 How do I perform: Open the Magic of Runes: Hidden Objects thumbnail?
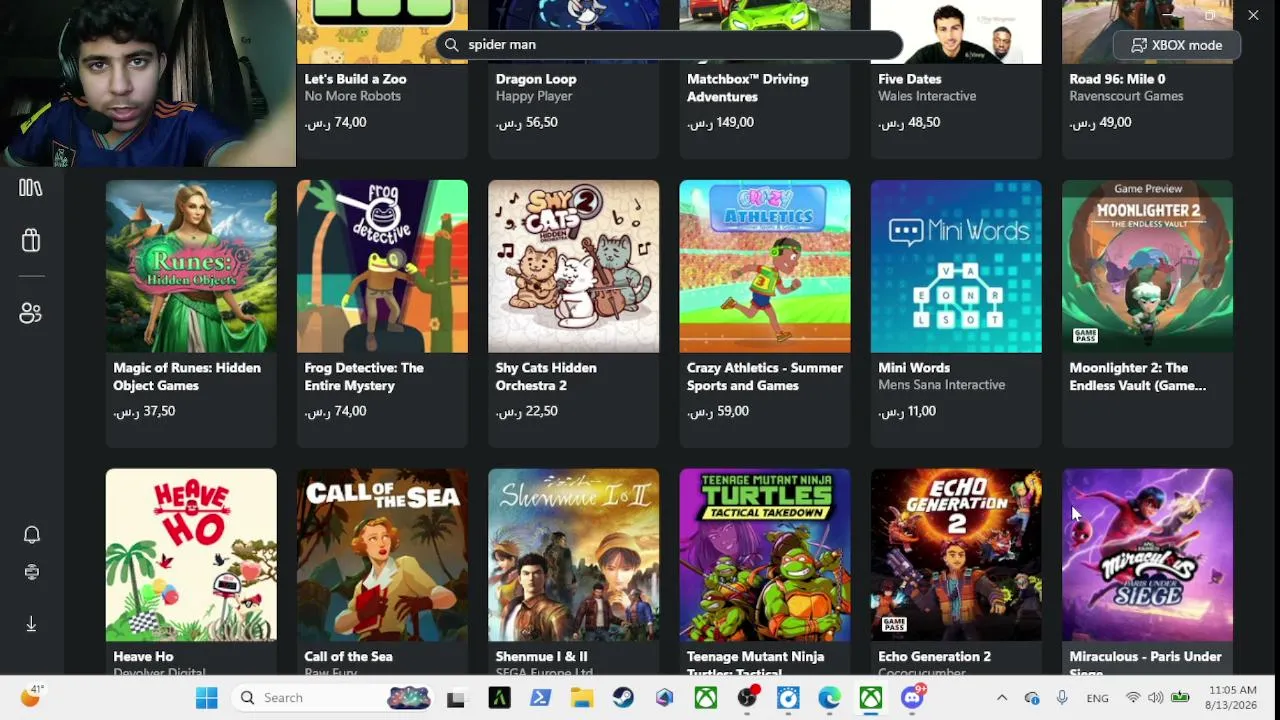pyautogui.click(x=191, y=266)
